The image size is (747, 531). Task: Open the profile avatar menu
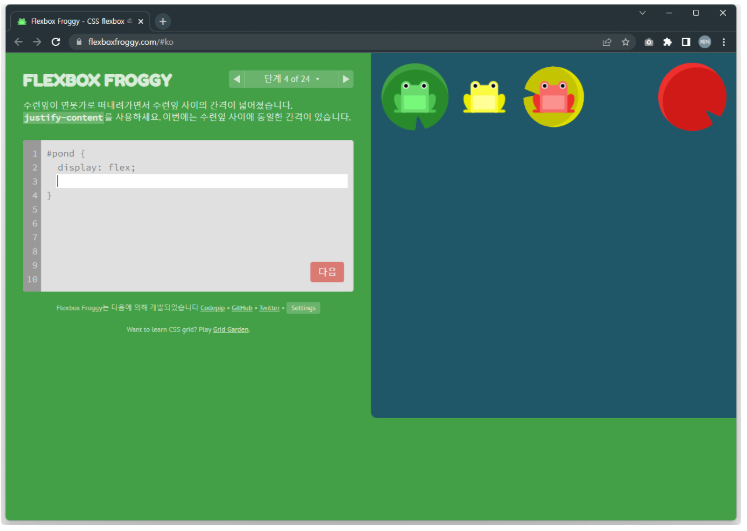[705, 42]
